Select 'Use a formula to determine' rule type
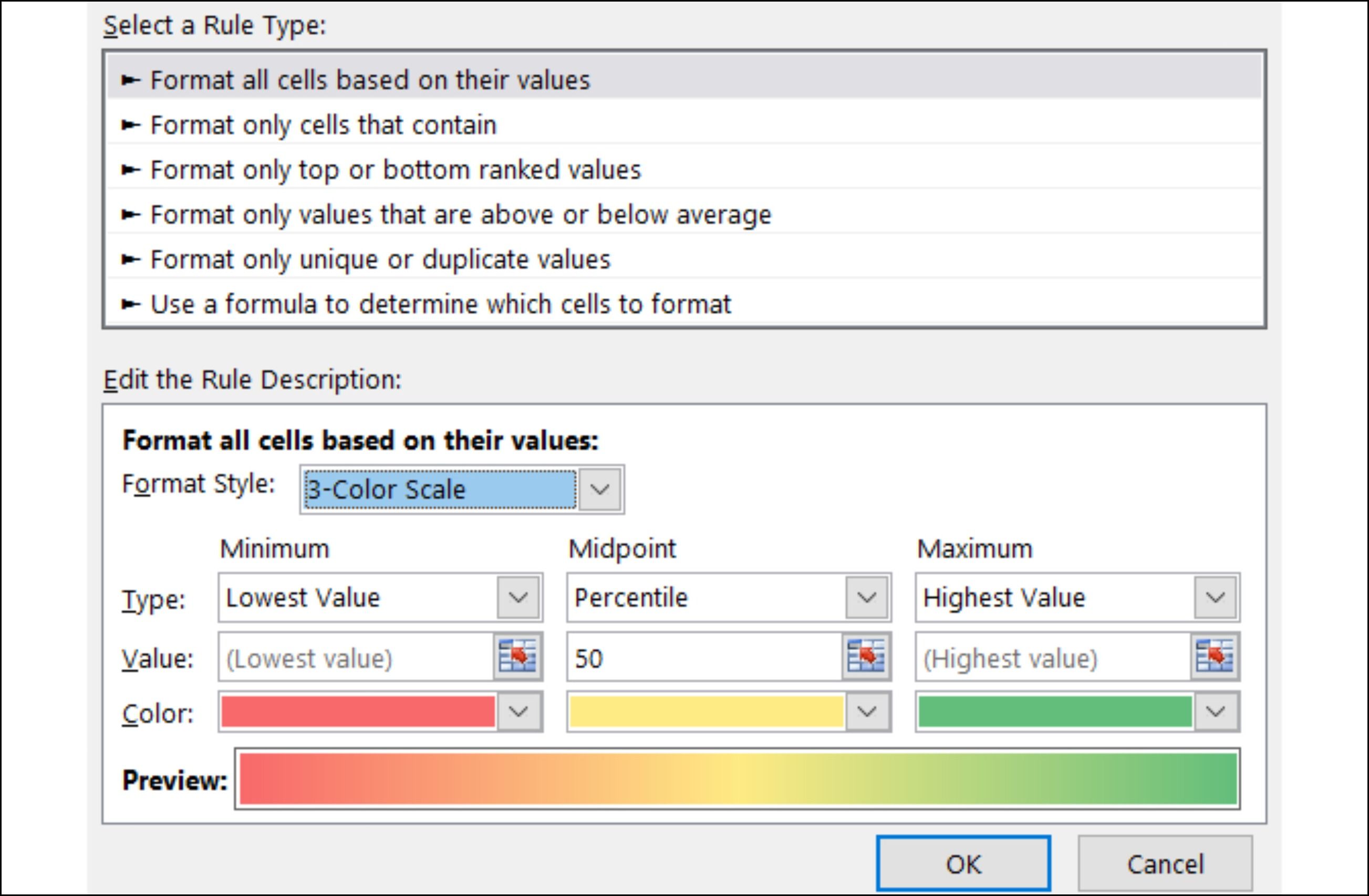The height and width of the screenshot is (896, 1369). tap(440, 304)
